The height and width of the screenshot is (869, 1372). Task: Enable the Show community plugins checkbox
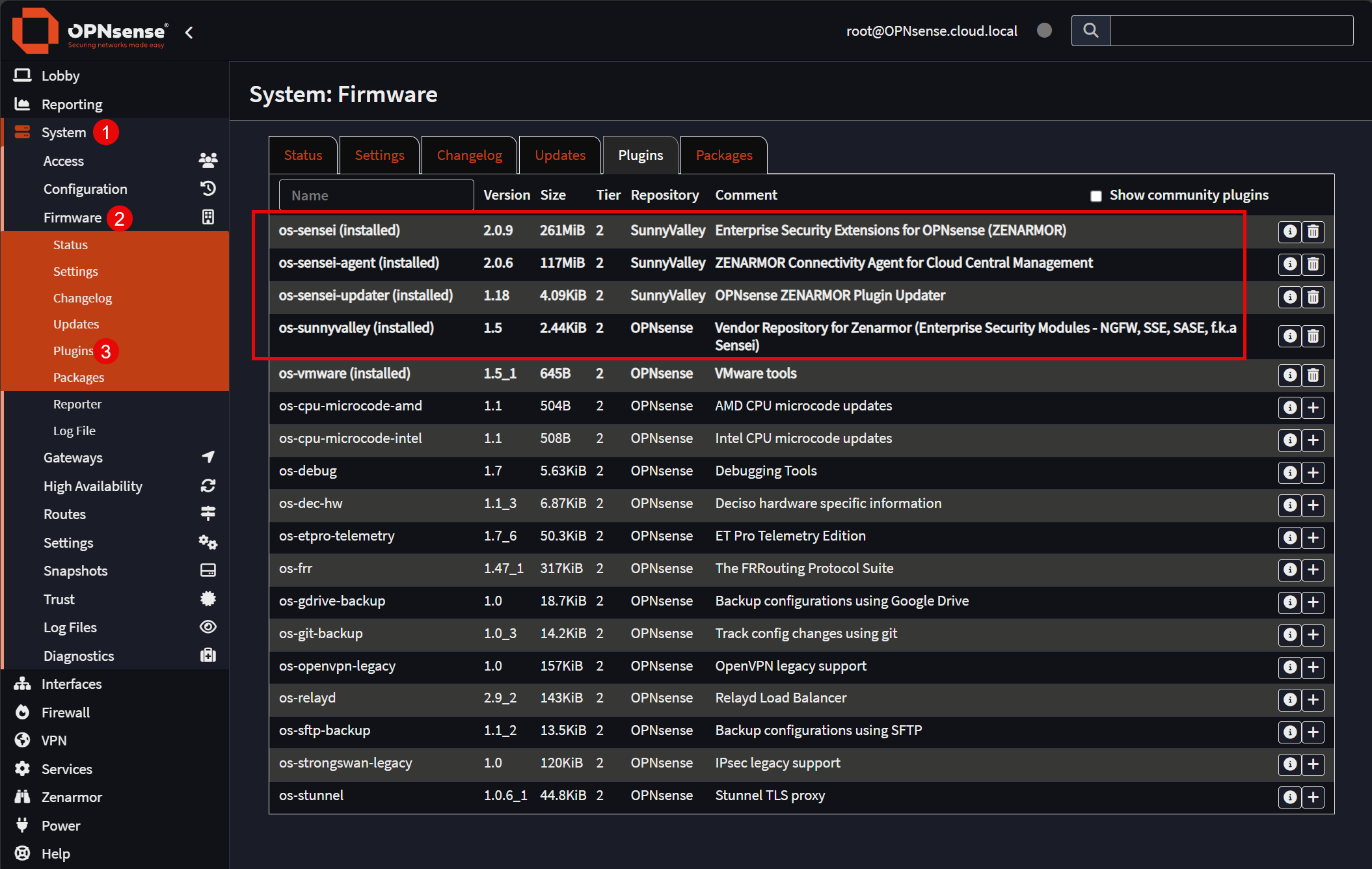[x=1096, y=195]
